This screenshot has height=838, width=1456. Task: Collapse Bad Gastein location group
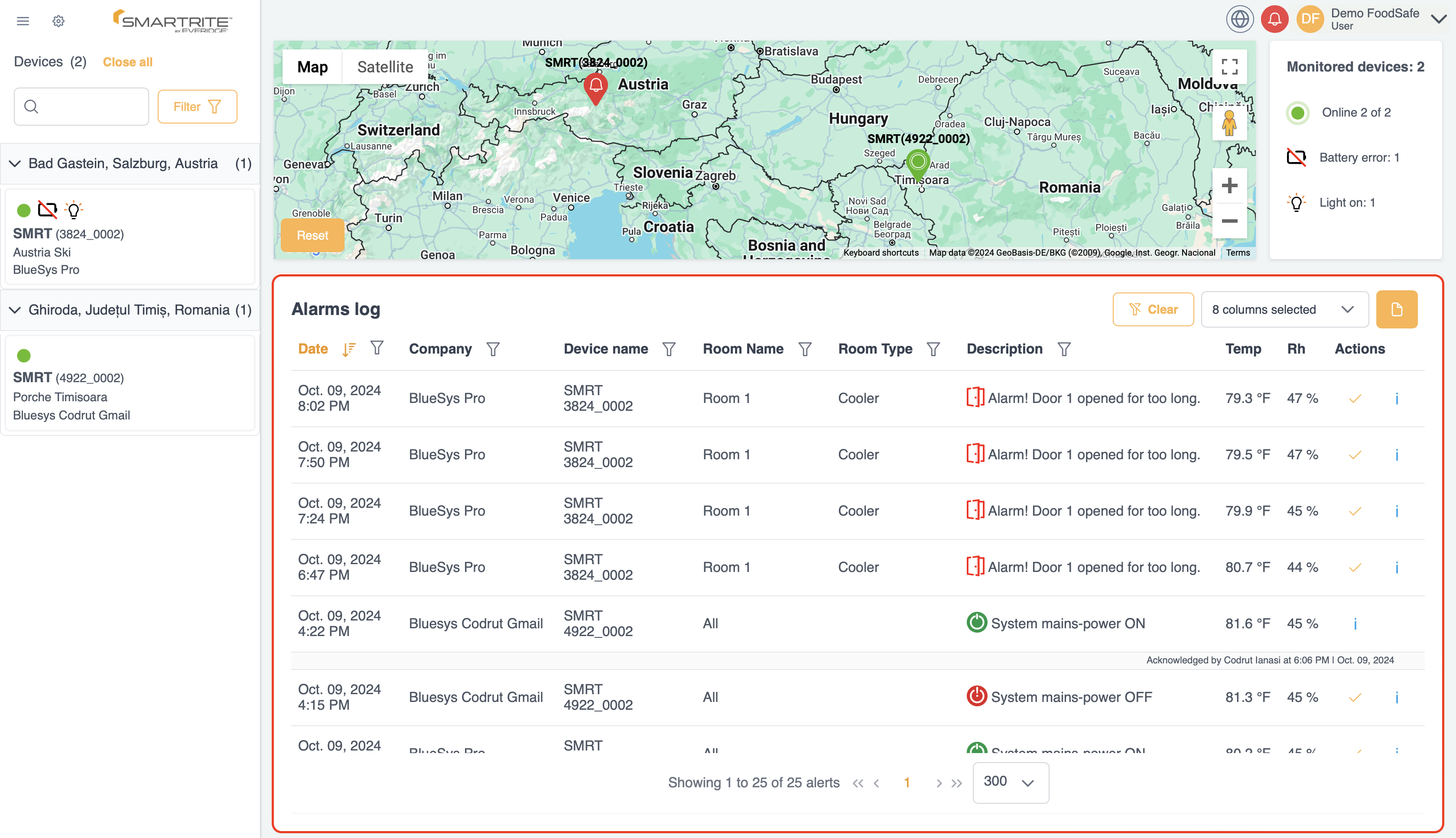click(16, 164)
